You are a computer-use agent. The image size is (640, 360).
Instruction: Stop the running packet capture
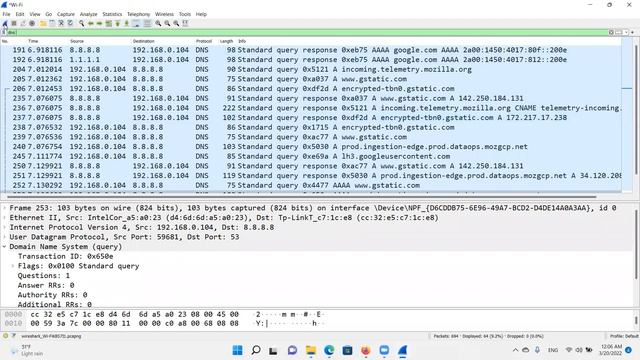tap(14, 24)
